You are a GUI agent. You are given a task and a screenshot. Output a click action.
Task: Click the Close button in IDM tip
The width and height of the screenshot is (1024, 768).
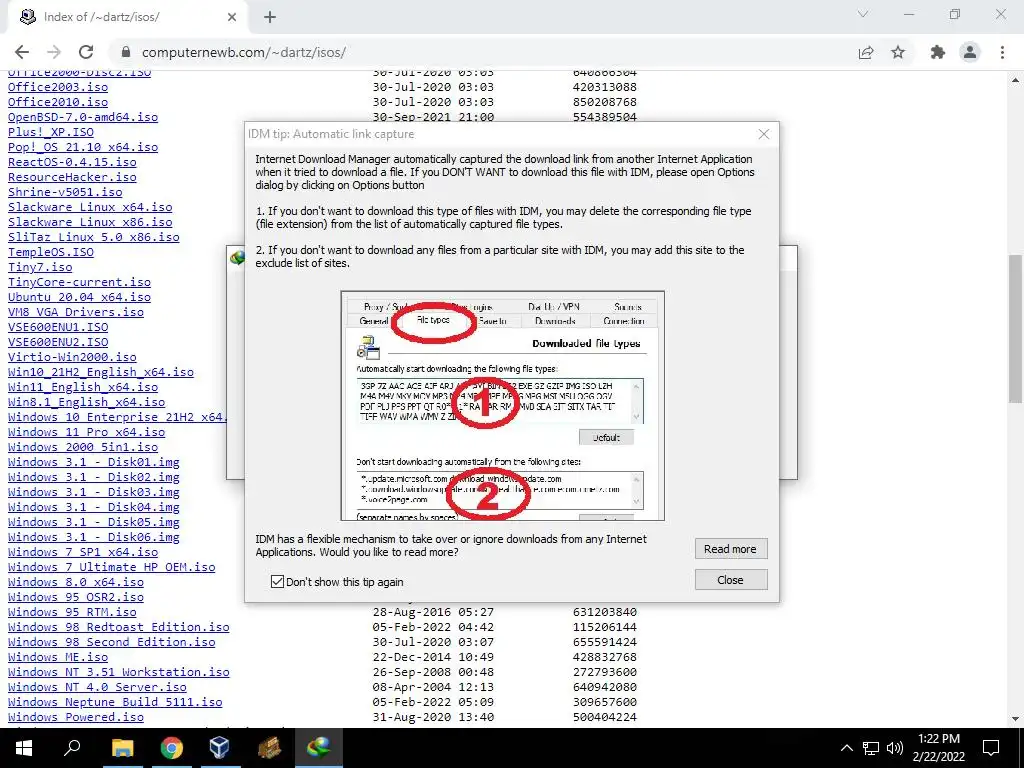coord(730,580)
